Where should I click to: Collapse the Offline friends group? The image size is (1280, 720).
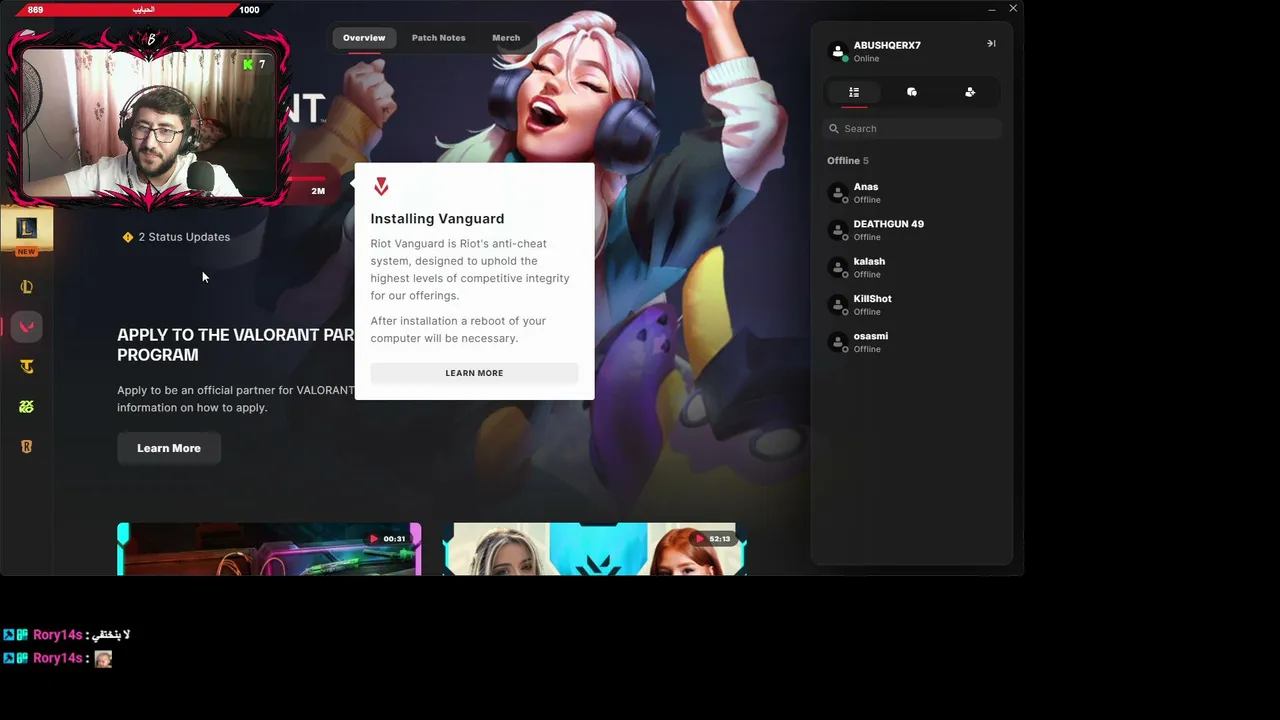[x=848, y=161]
